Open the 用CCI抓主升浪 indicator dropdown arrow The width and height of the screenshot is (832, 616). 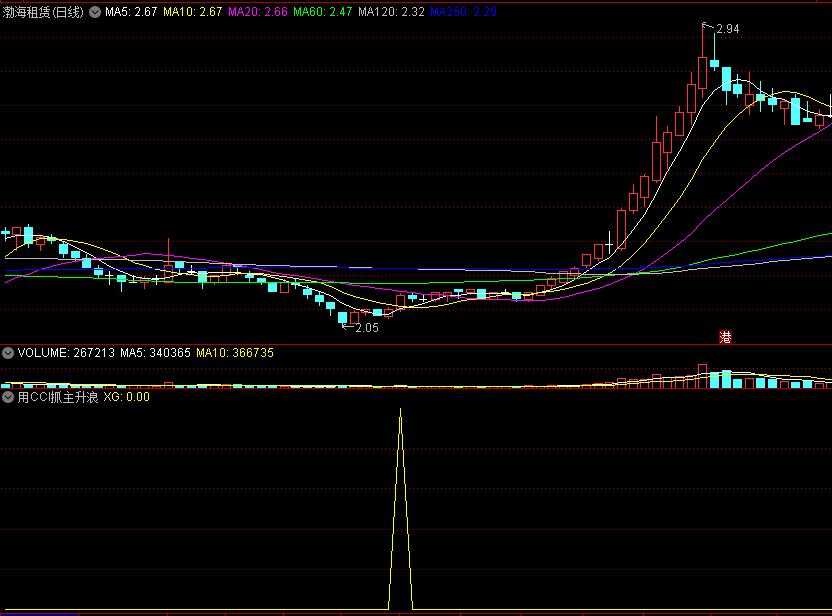[x=8, y=397]
